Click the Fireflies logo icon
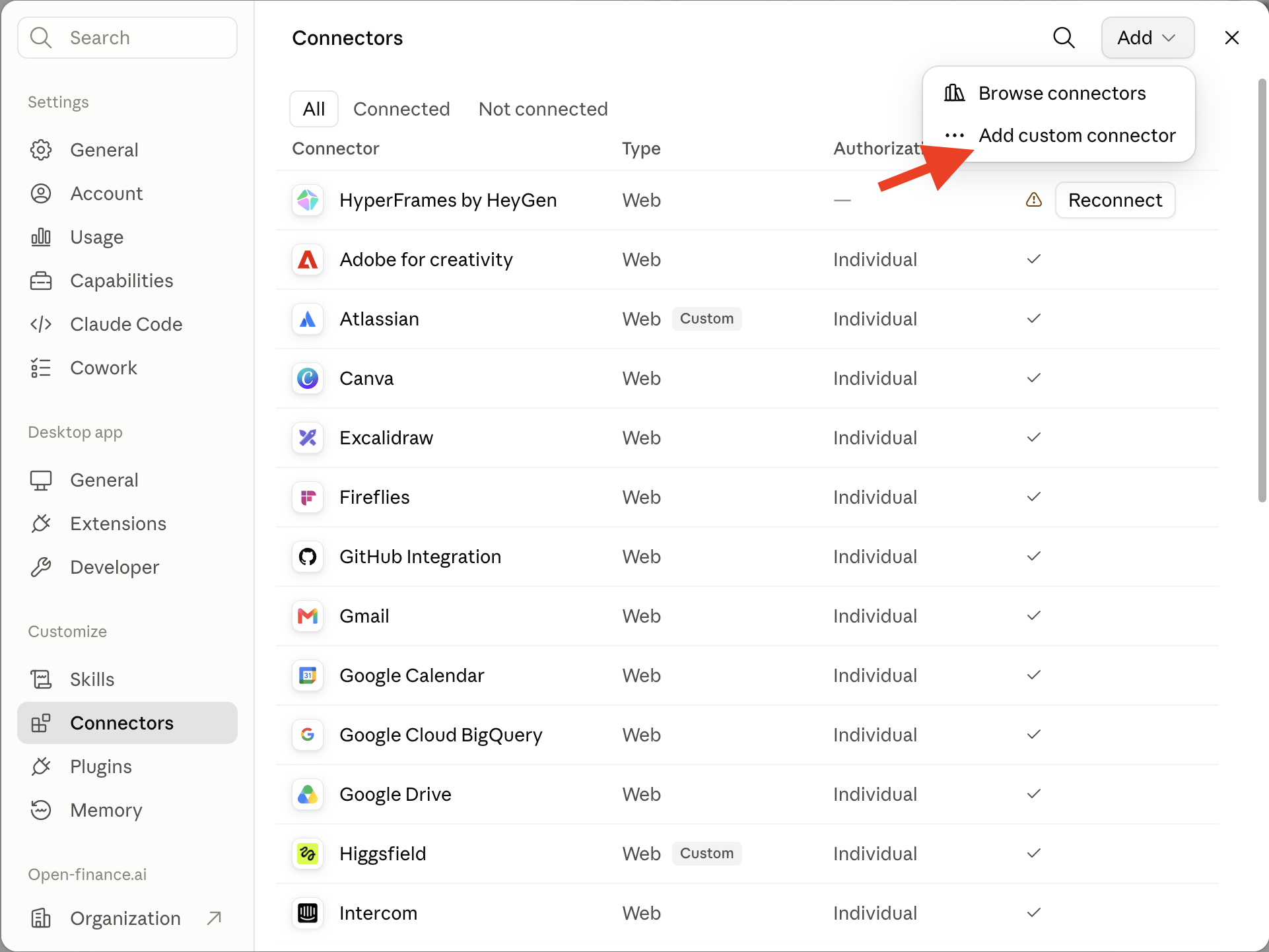 pos(308,497)
